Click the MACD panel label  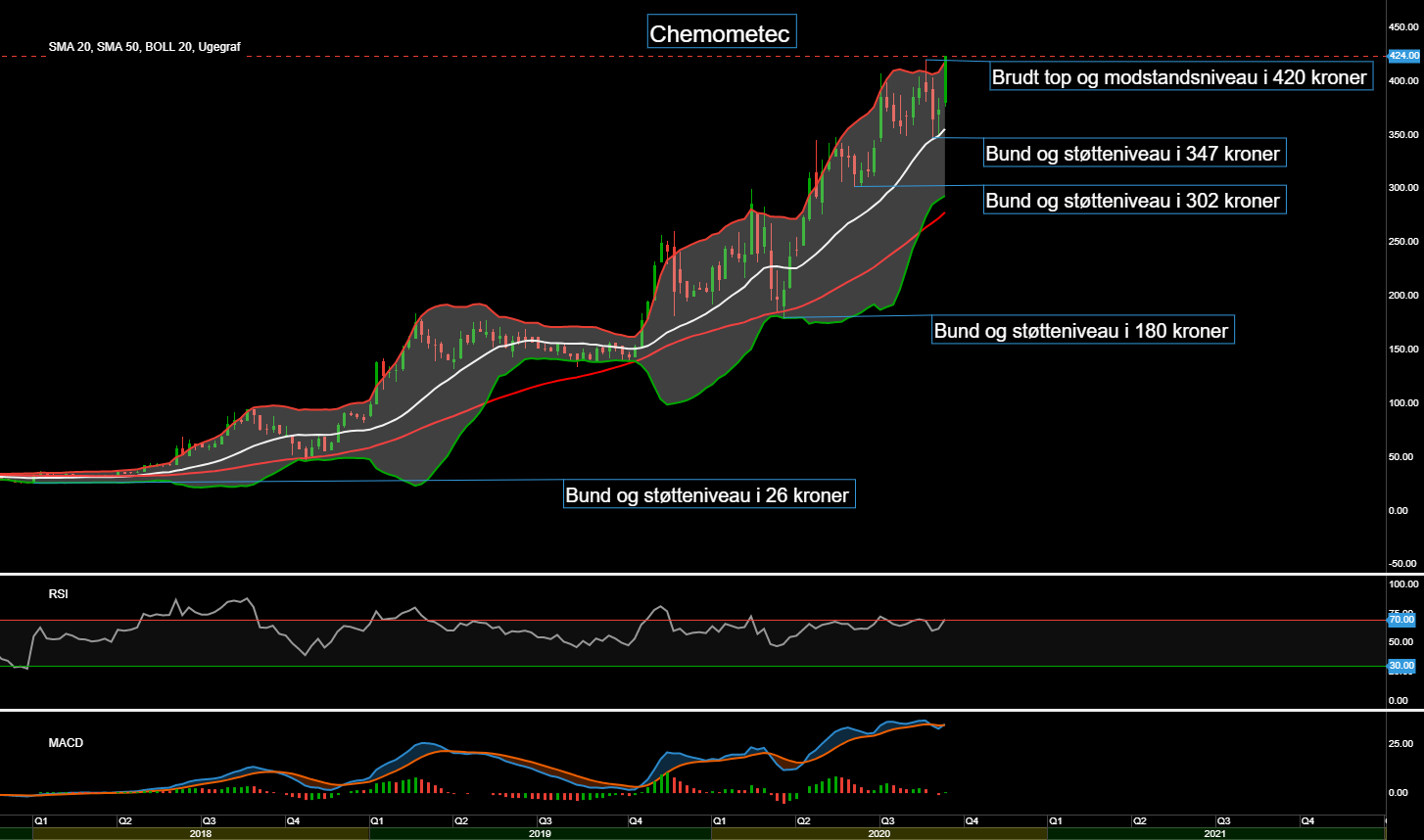[x=66, y=743]
